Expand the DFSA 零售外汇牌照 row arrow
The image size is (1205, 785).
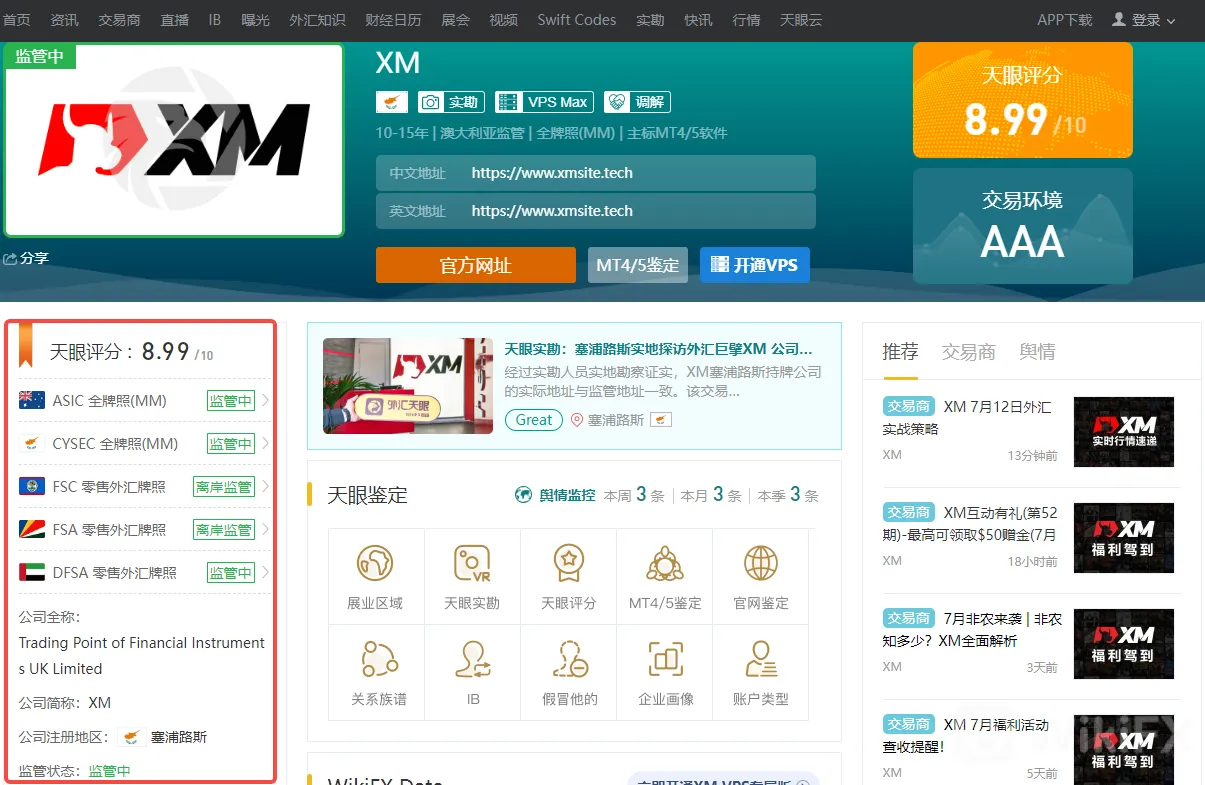(x=265, y=573)
